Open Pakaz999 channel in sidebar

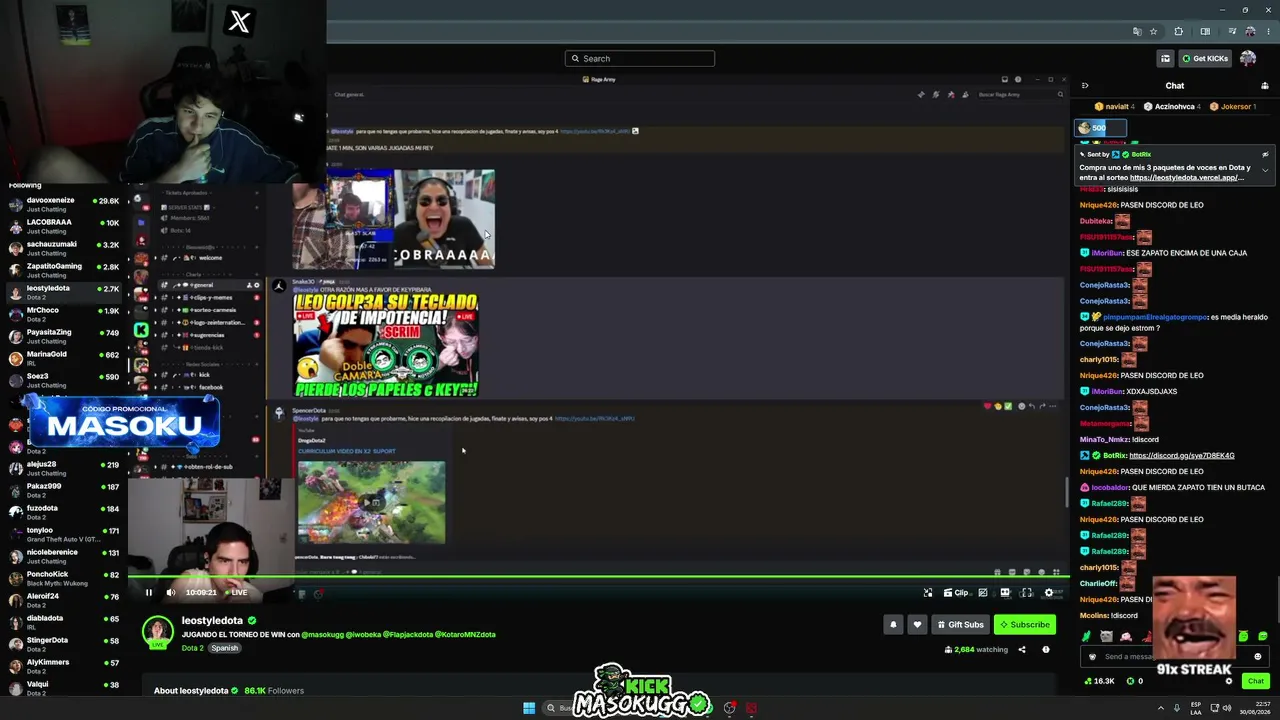tap(65, 490)
